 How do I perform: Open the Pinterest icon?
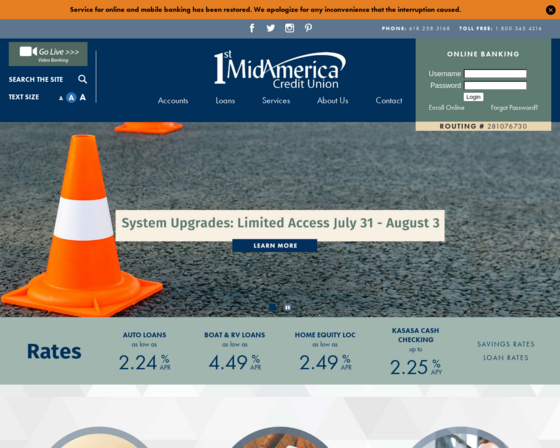pyautogui.click(x=308, y=28)
